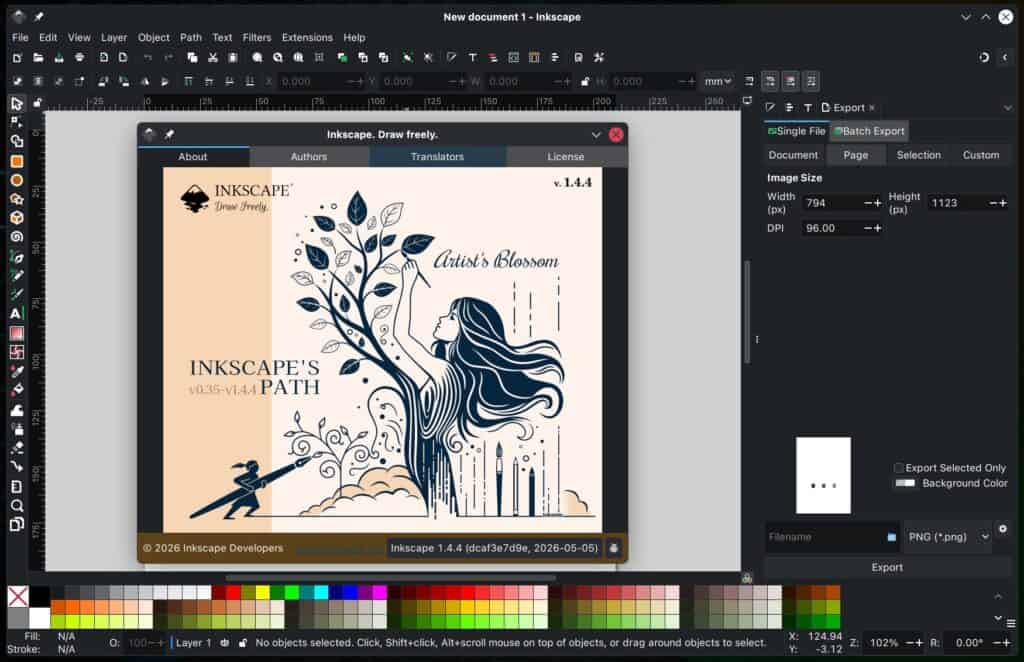Browse for export file location icon

(x=892, y=537)
